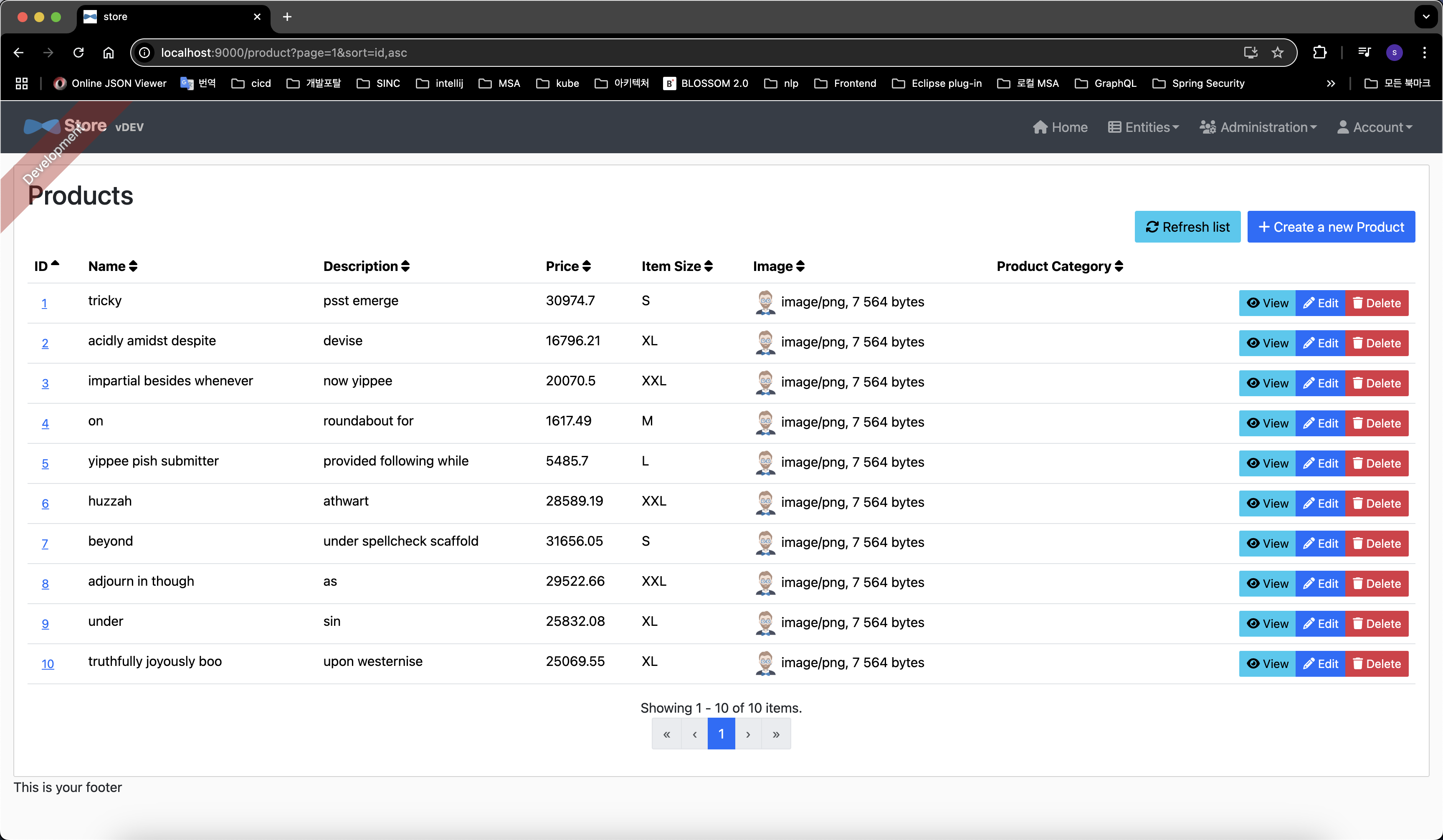Delete the product named huzzah
This screenshot has height=840, width=1443.
click(x=1376, y=503)
